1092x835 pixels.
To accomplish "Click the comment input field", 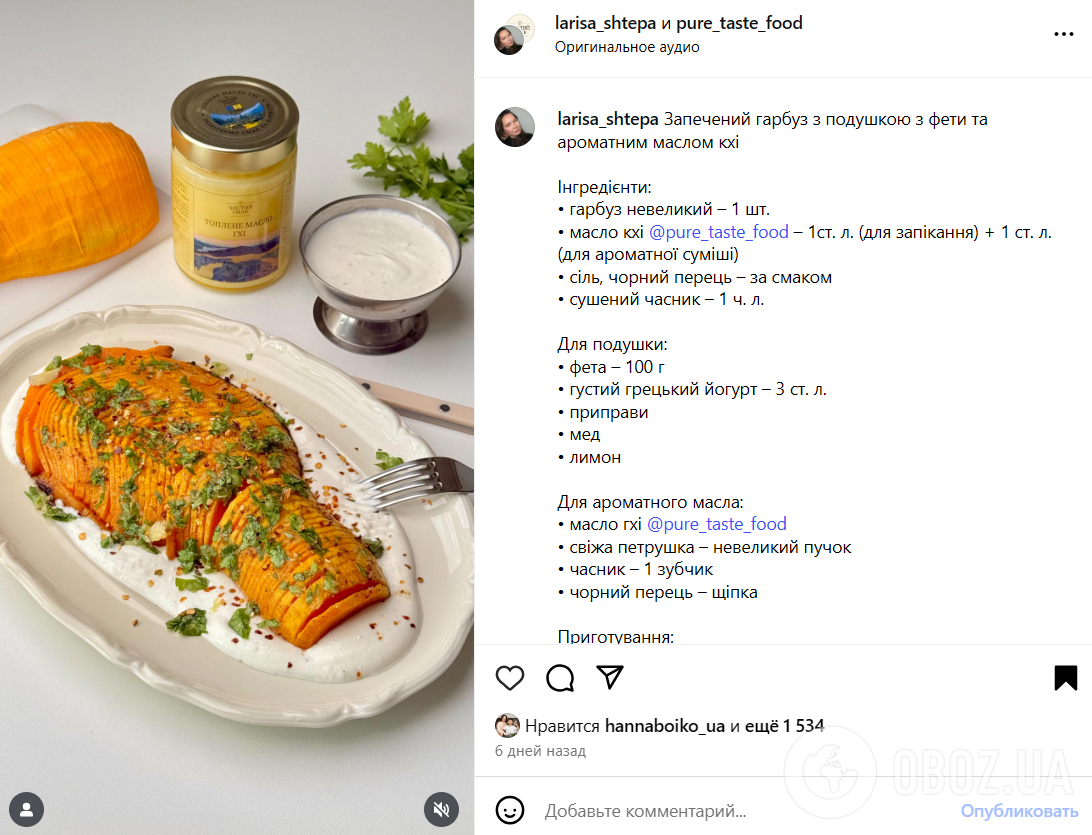I will coord(740,811).
